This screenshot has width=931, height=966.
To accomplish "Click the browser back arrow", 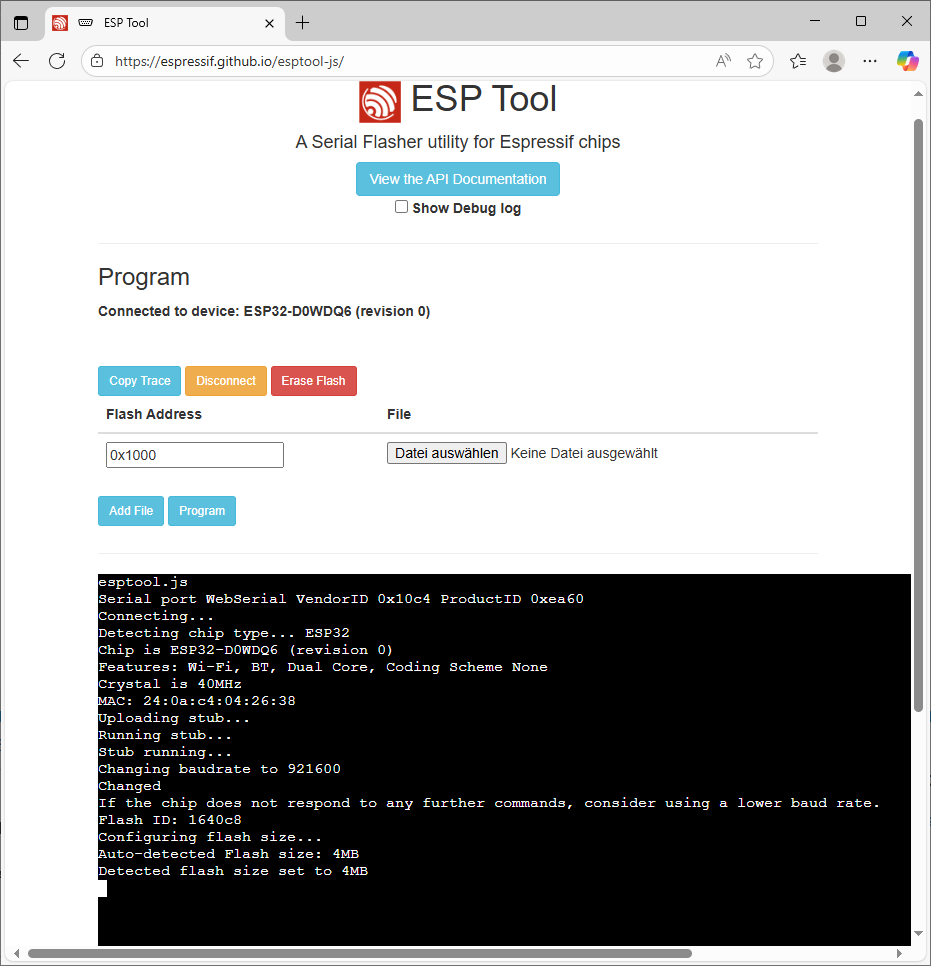I will 21,61.
